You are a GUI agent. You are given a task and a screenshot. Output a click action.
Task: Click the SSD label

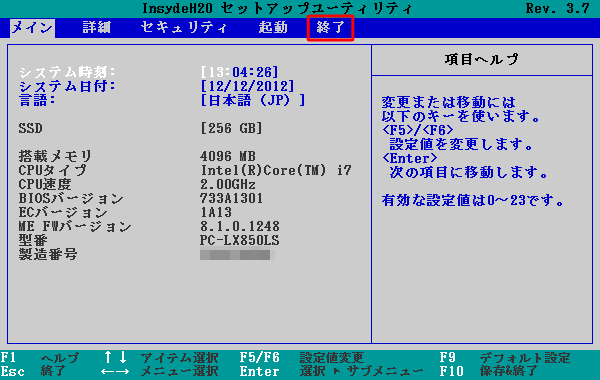click(31, 128)
